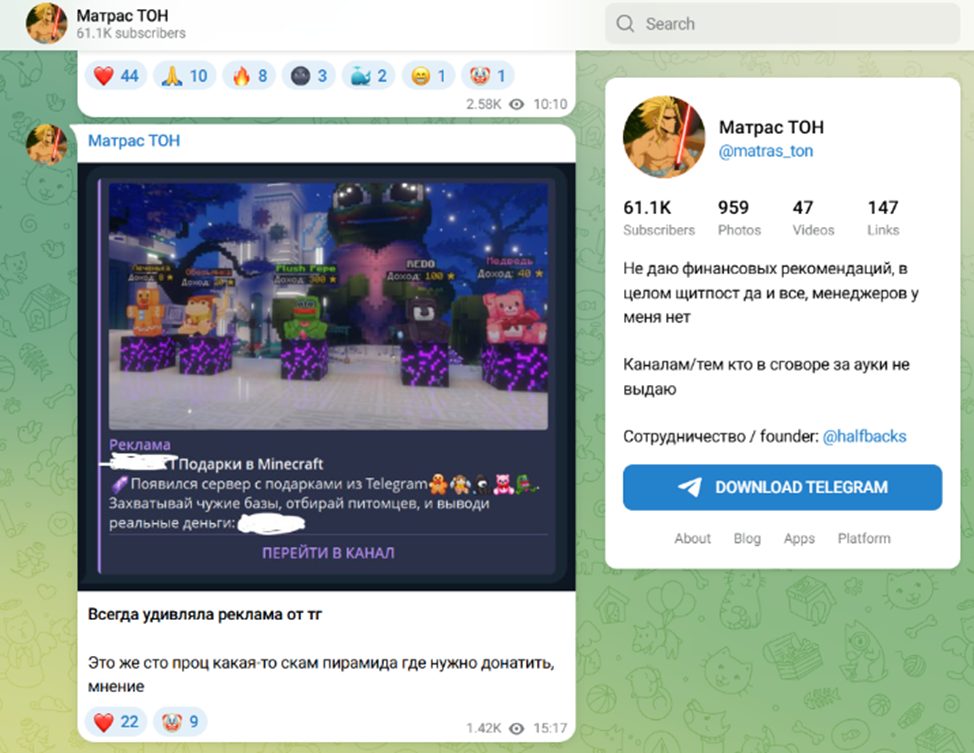Click the magnifier icon in Search field

pyautogui.click(x=625, y=24)
